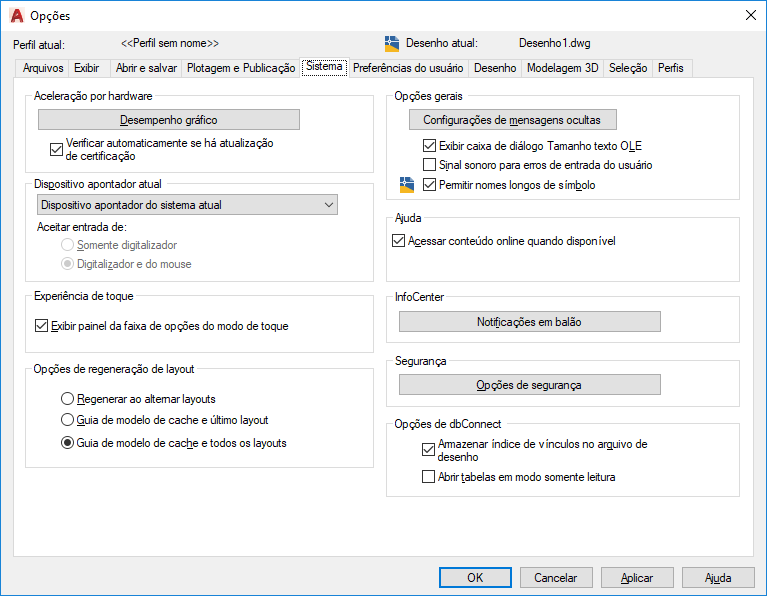Open Configurações de mensagens ocultas
This screenshot has height=596, width=767.
(512, 120)
